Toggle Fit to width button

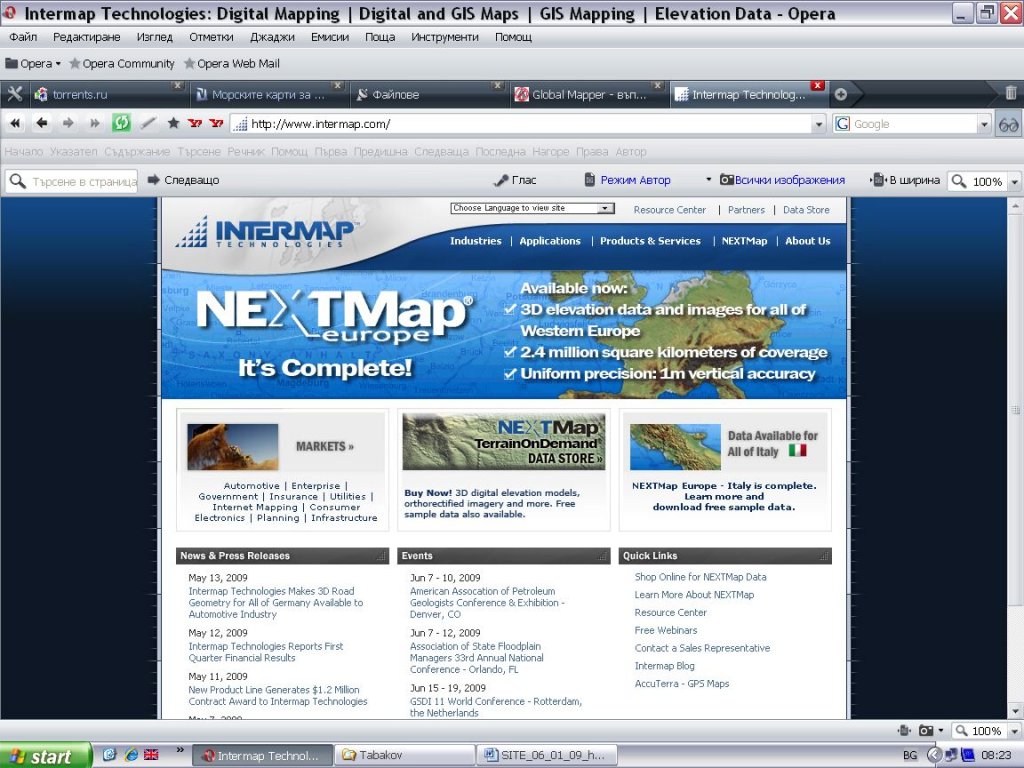point(906,180)
